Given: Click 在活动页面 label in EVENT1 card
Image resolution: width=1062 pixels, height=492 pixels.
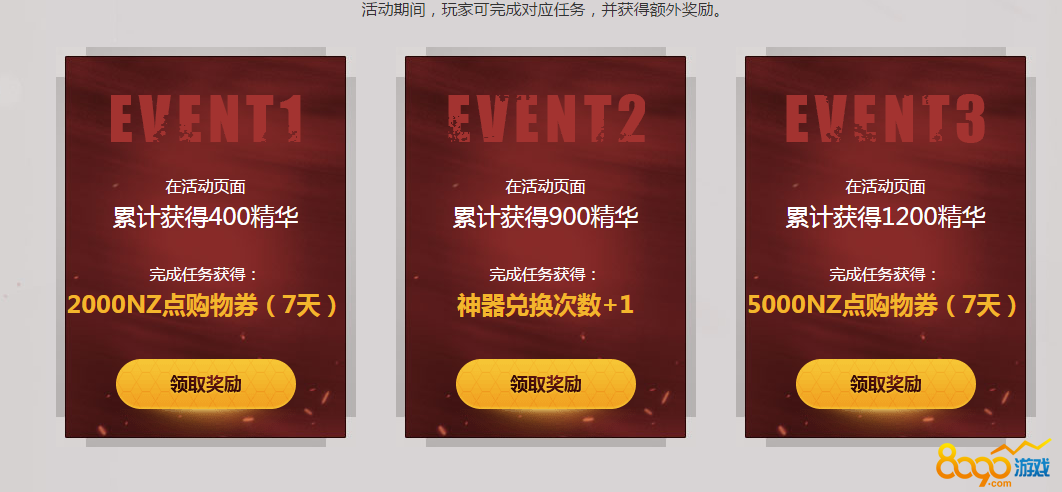Looking at the screenshot, I should click(x=206, y=186).
